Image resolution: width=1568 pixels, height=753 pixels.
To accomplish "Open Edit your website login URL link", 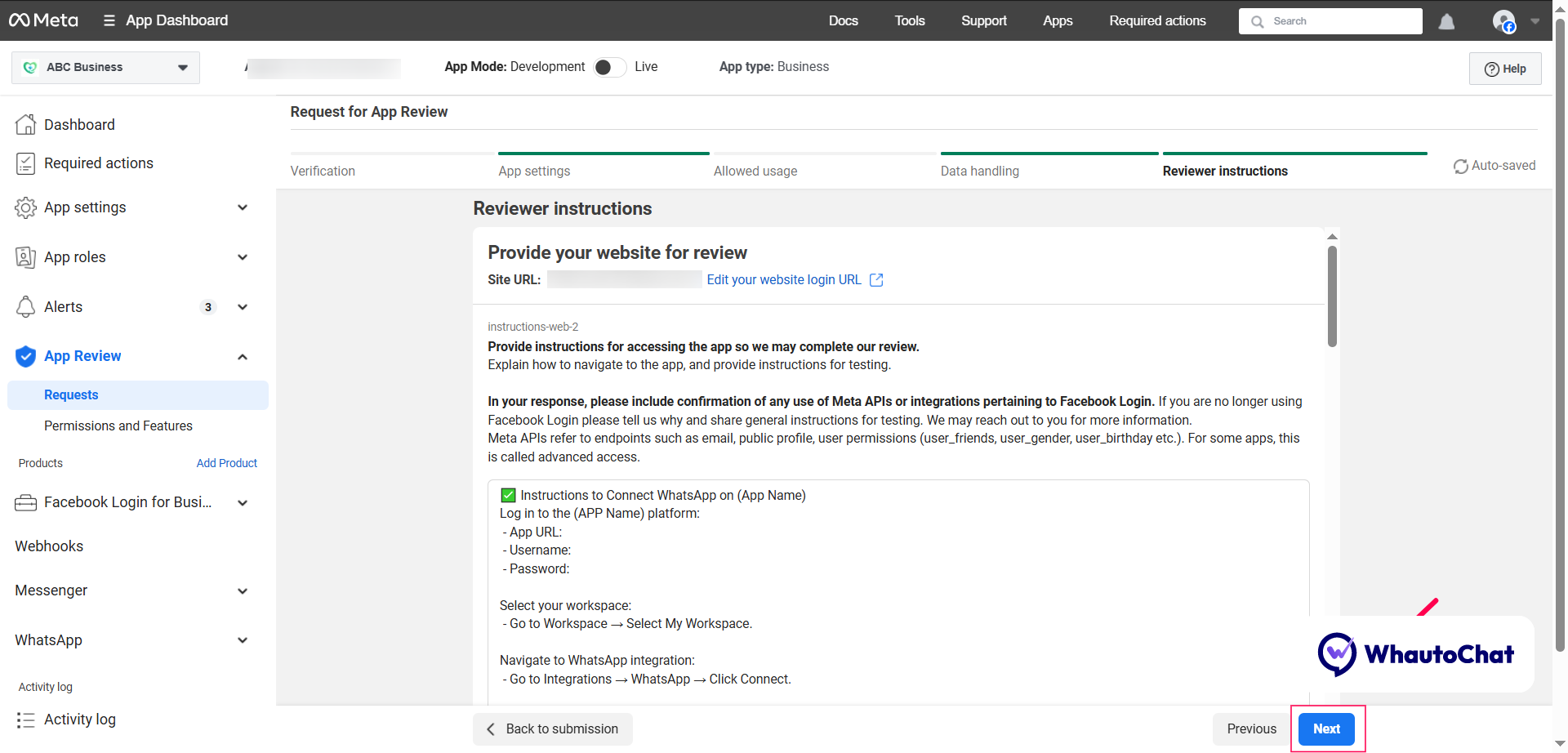I will (783, 279).
